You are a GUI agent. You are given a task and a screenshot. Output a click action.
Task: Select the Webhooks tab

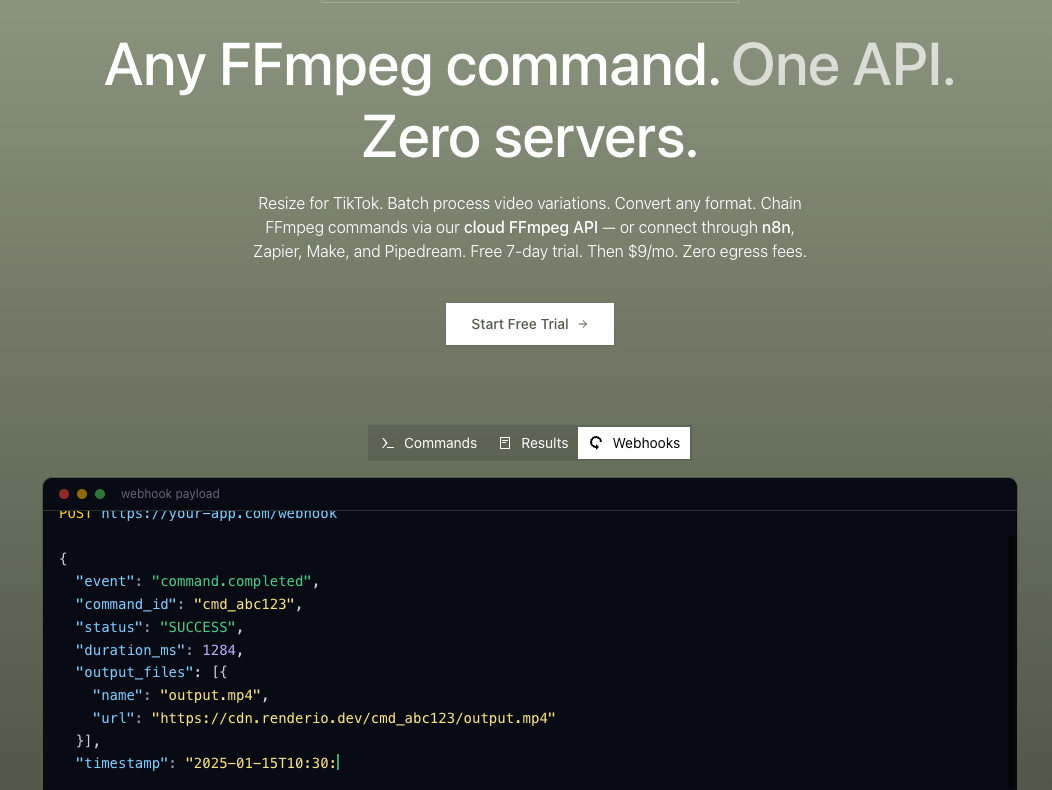tap(634, 443)
